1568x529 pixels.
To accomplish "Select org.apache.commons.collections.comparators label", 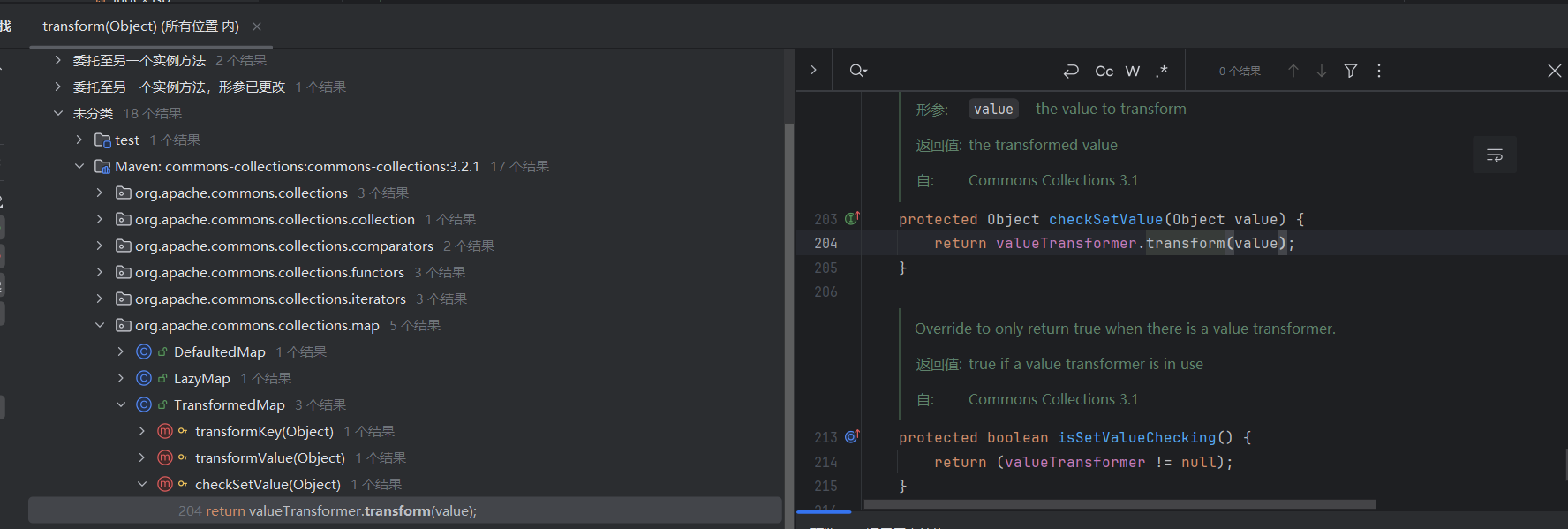I will click(283, 246).
